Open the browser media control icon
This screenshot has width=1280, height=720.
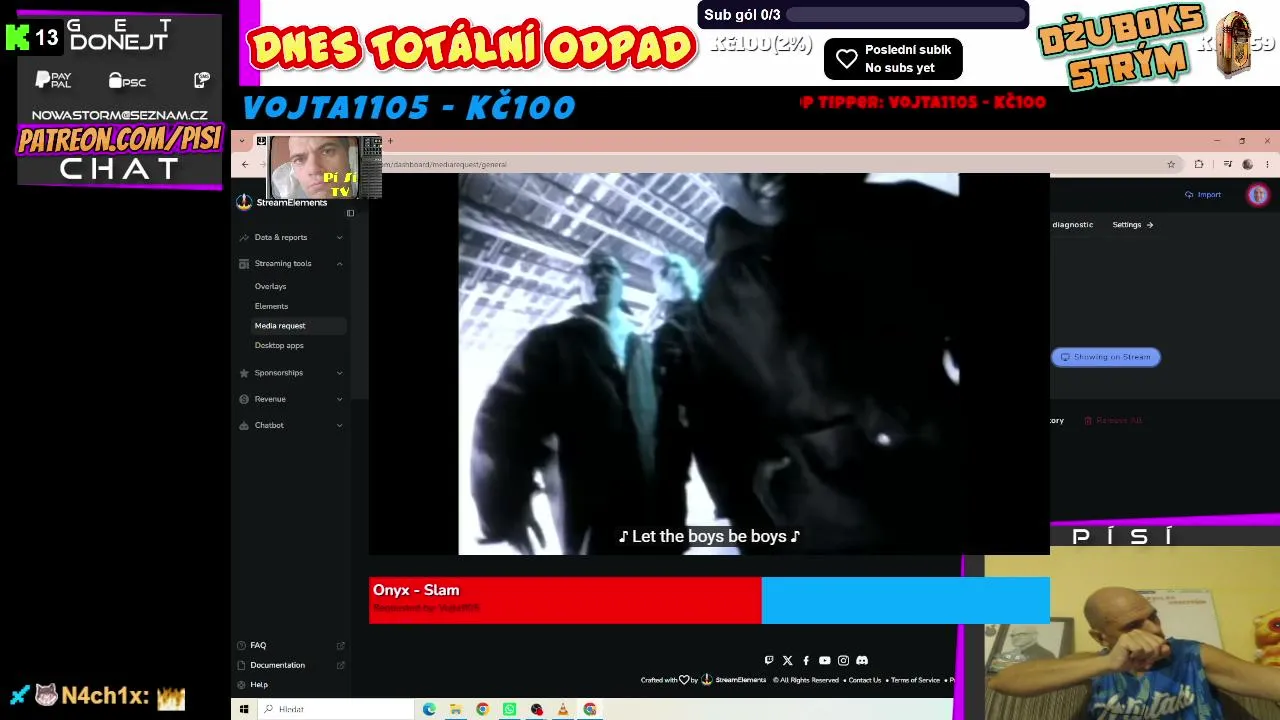click(1227, 164)
